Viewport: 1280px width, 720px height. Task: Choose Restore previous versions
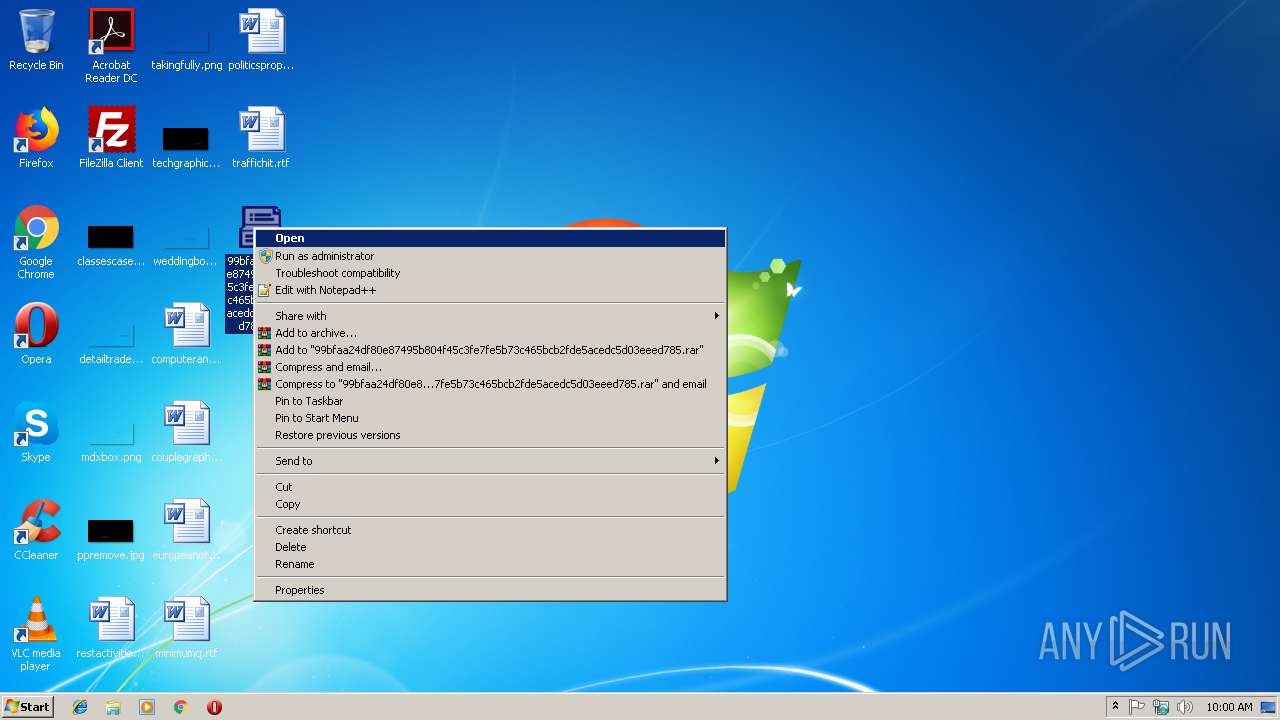(490, 435)
